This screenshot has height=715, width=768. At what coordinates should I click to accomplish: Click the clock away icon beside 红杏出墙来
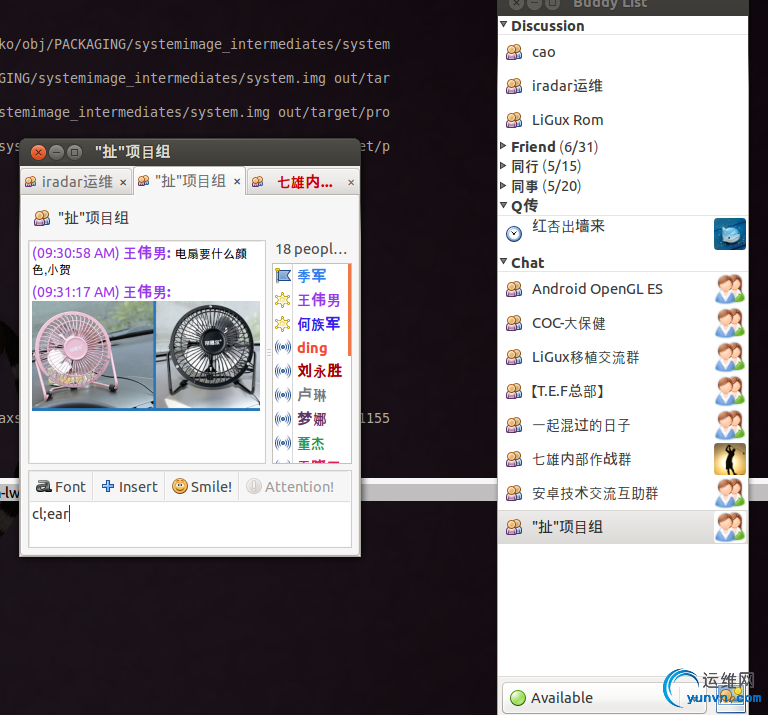[x=514, y=234]
